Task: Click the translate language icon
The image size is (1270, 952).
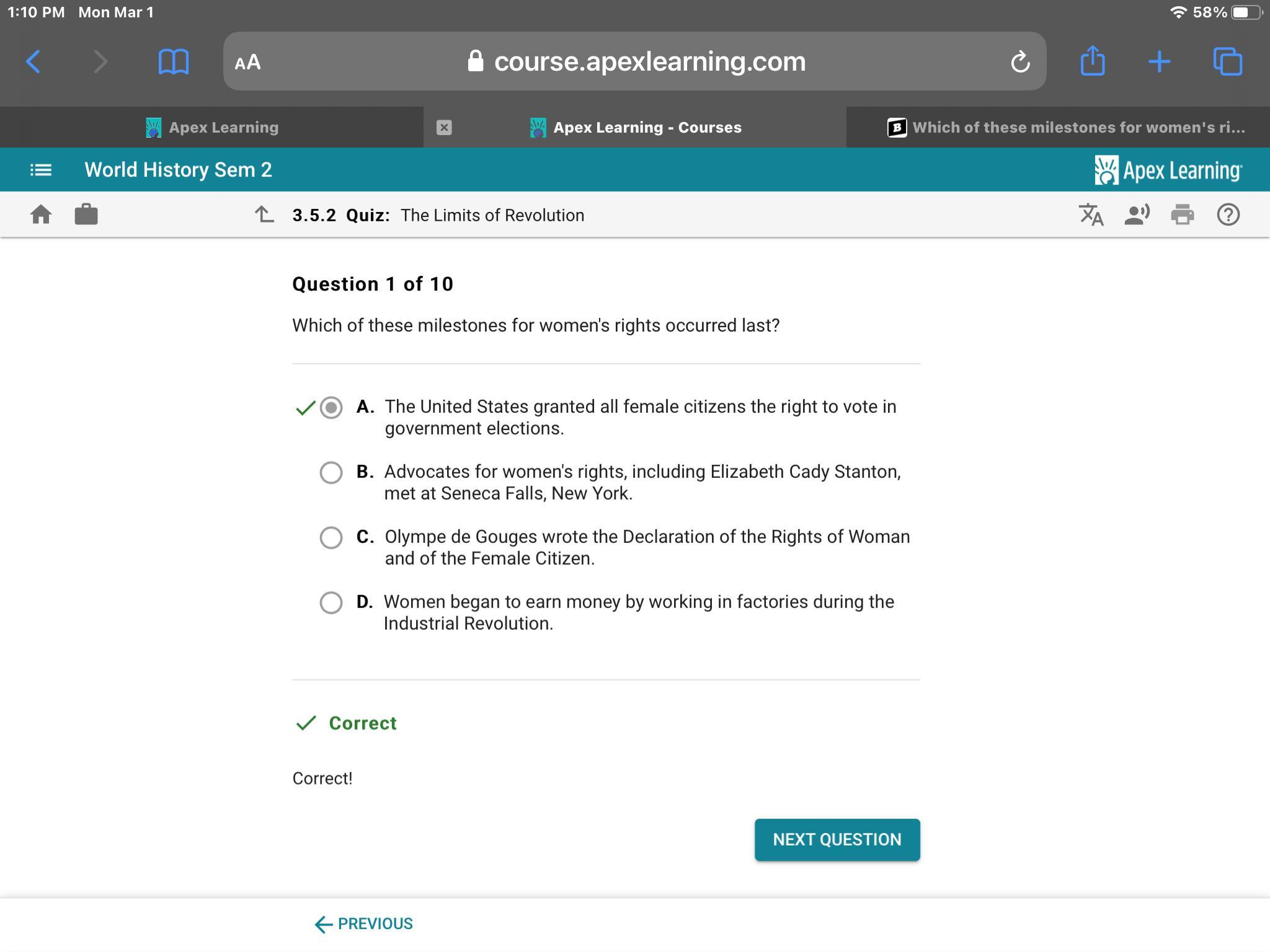Action: [x=1091, y=215]
